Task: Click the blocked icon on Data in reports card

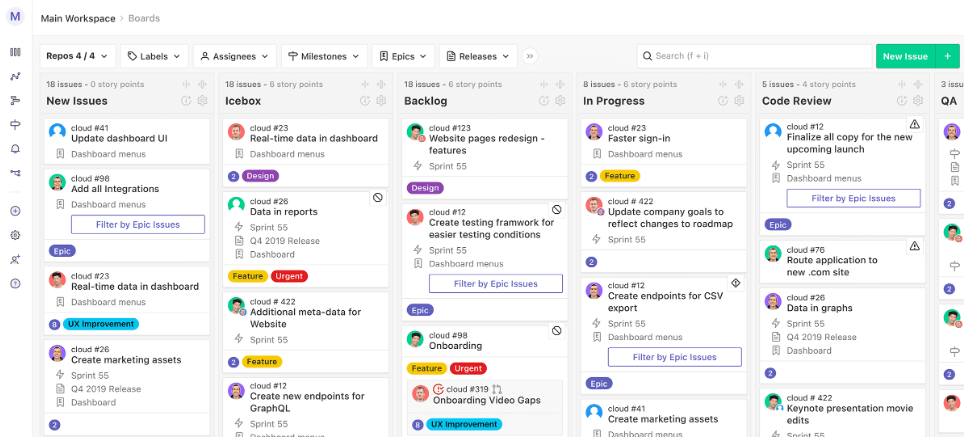Action: click(x=377, y=197)
